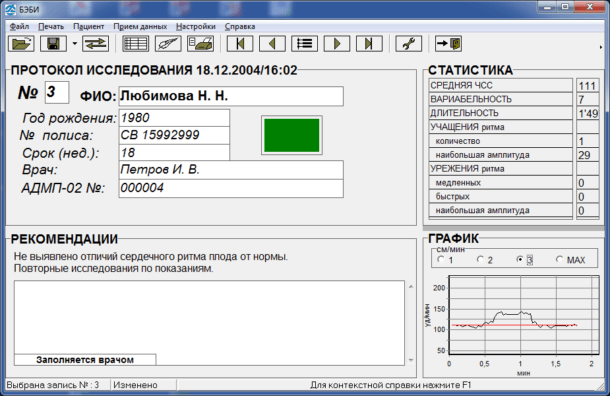This screenshot has width=610, height=396.
Task: Open the Пациент menu
Action: (89, 26)
